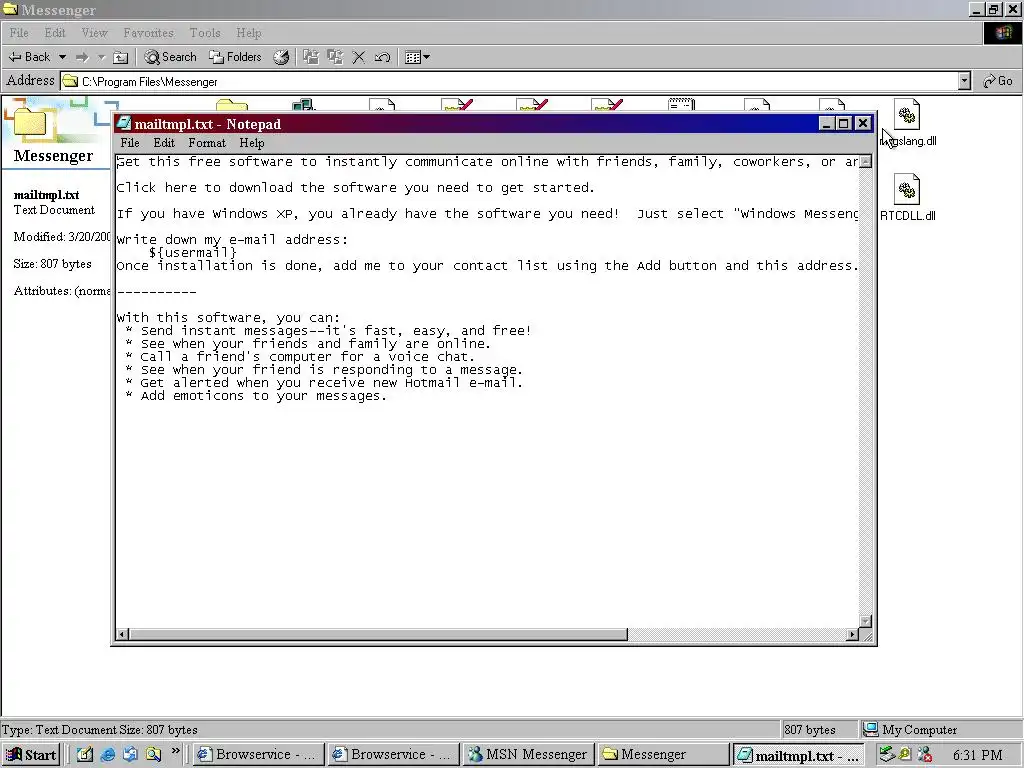Screen dimensions: 1024x768
Task: Minimize the Notepad window
Action: click(826, 123)
